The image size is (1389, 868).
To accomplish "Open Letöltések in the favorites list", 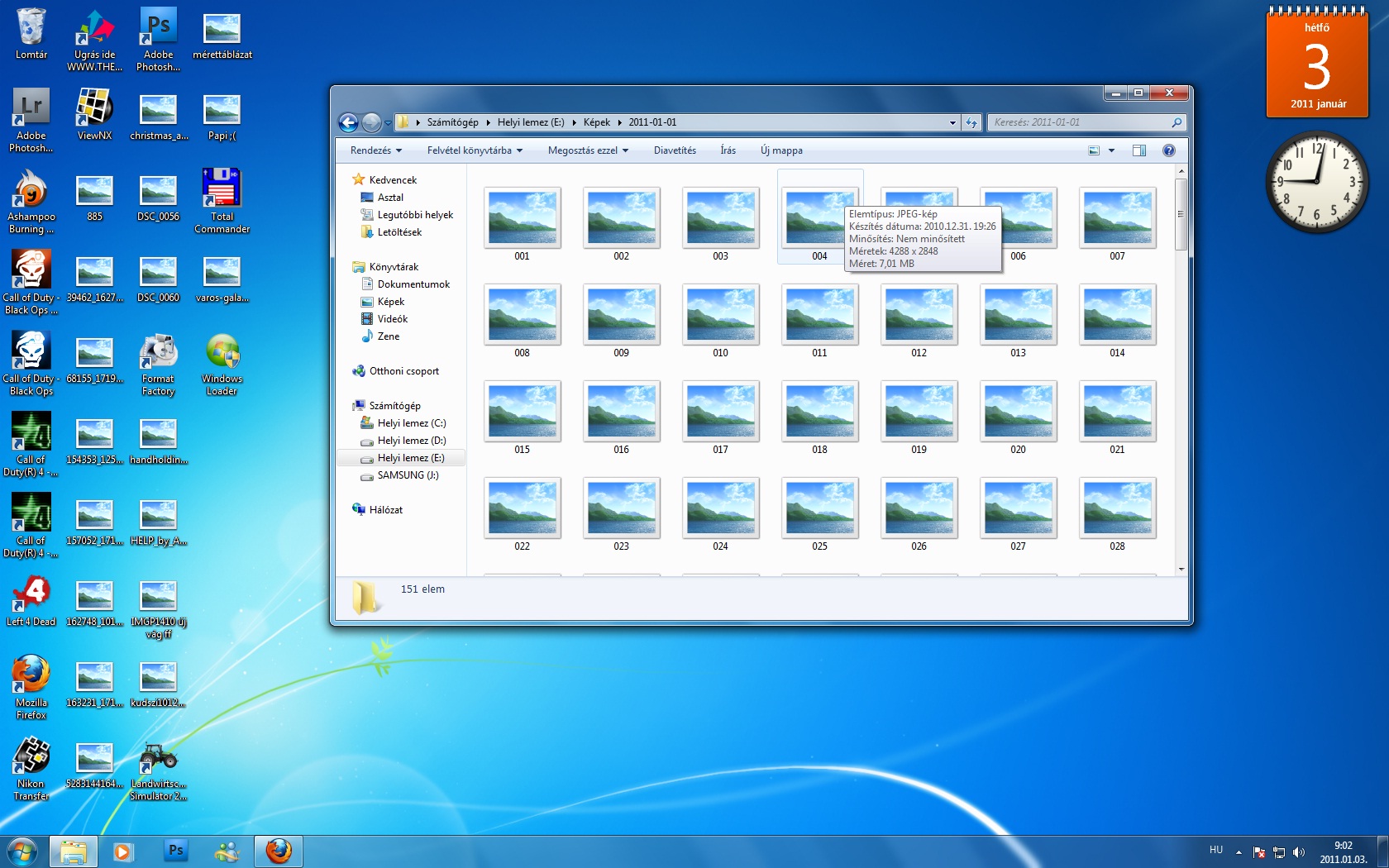I will (x=399, y=232).
